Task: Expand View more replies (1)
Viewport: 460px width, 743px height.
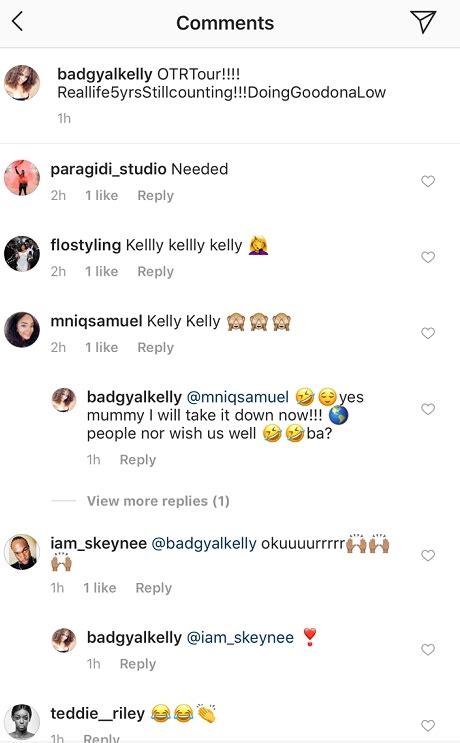Action: point(158,501)
